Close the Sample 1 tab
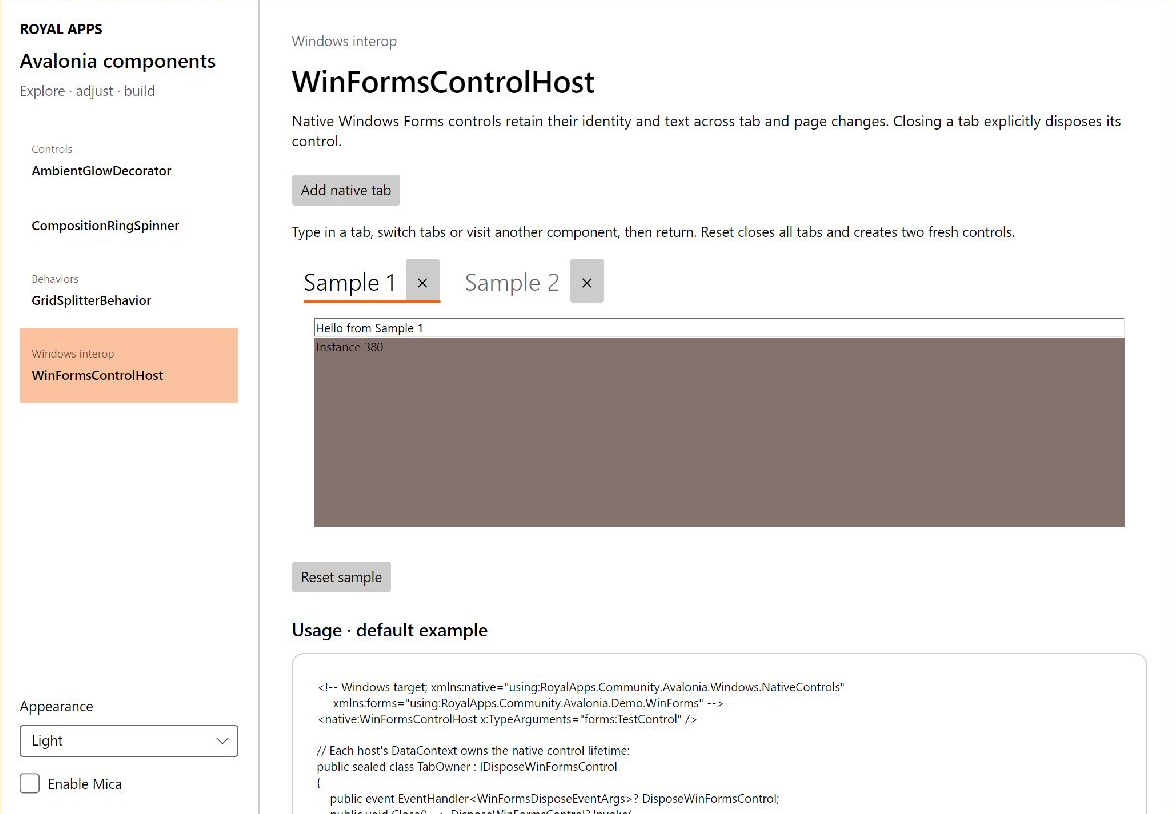The height and width of the screenshot is (814, 1175). [x=423, y=282]
